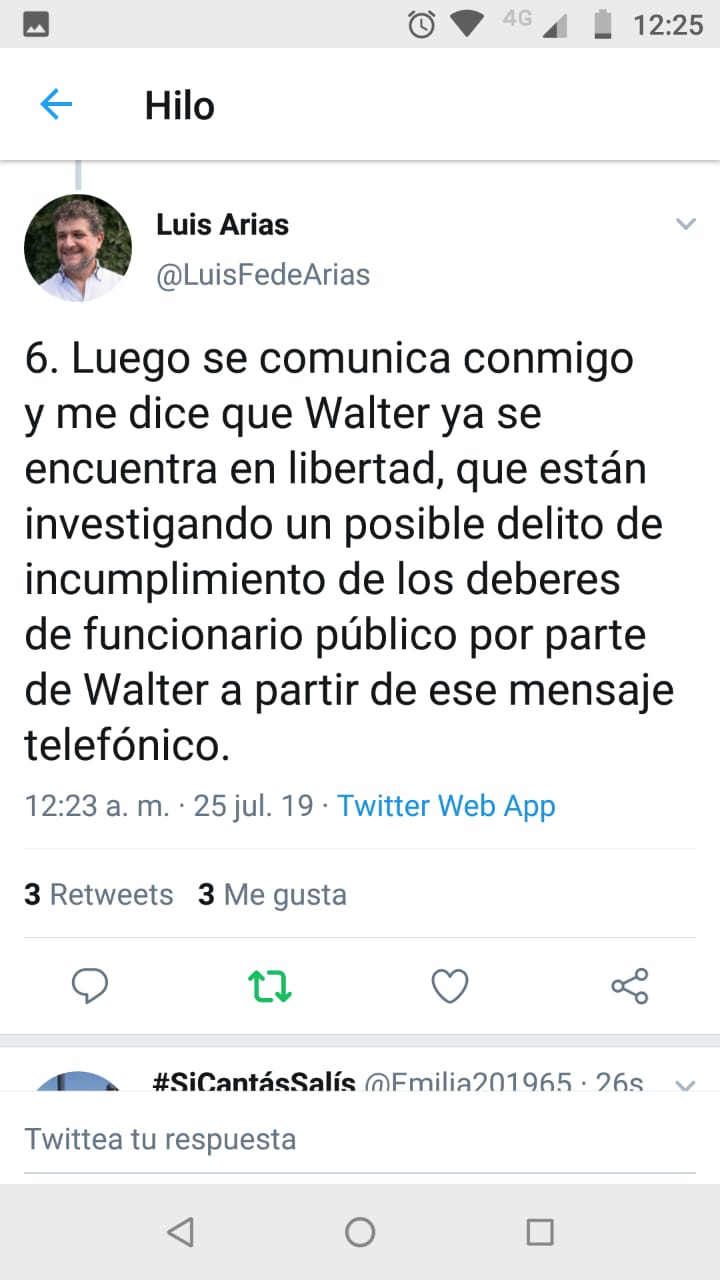The image size is (720, 1280).
Task: Open the @LuisFedeArias handle
Action: 263,274
